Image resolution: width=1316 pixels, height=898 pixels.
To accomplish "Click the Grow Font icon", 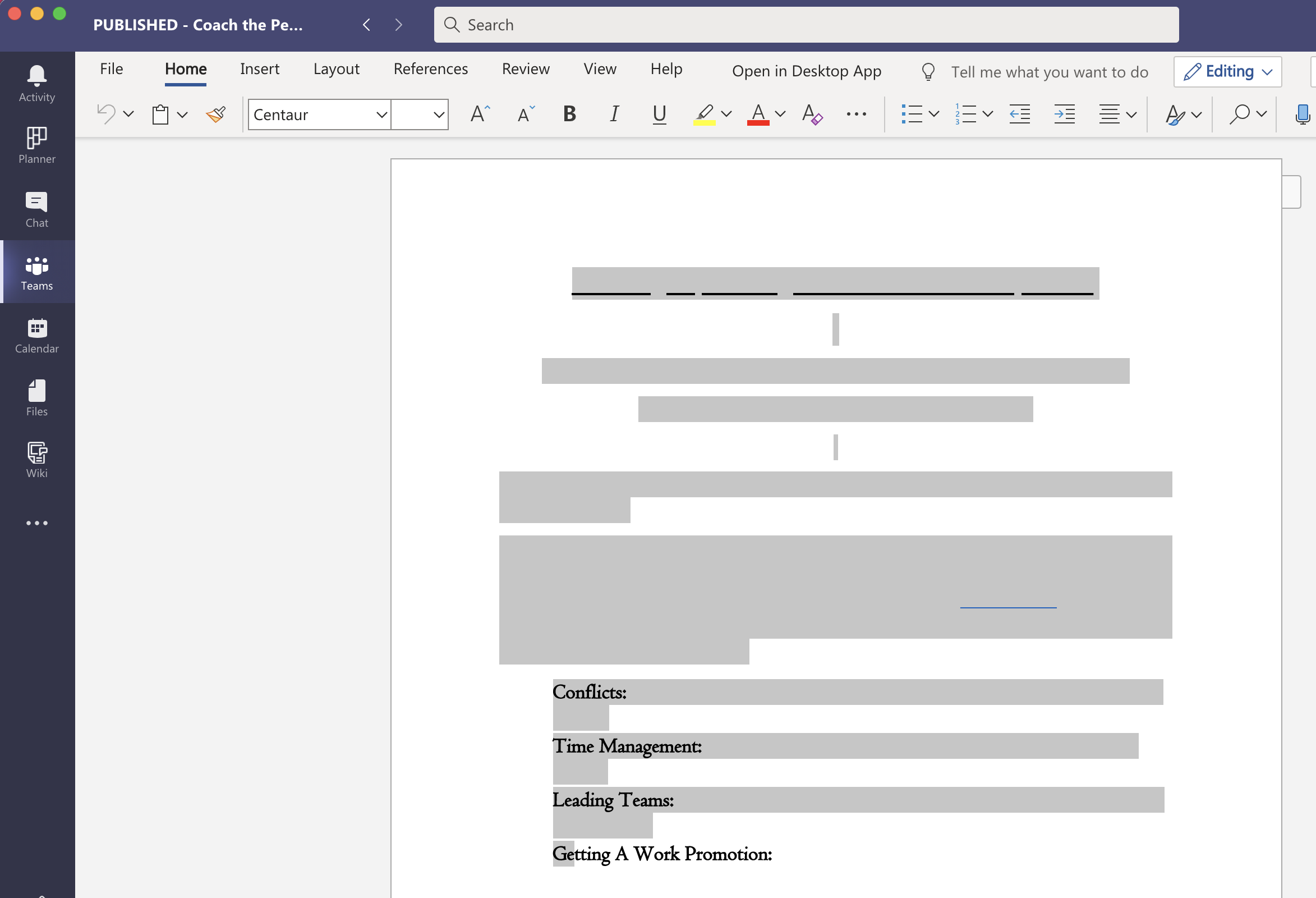I will (479, 113).
